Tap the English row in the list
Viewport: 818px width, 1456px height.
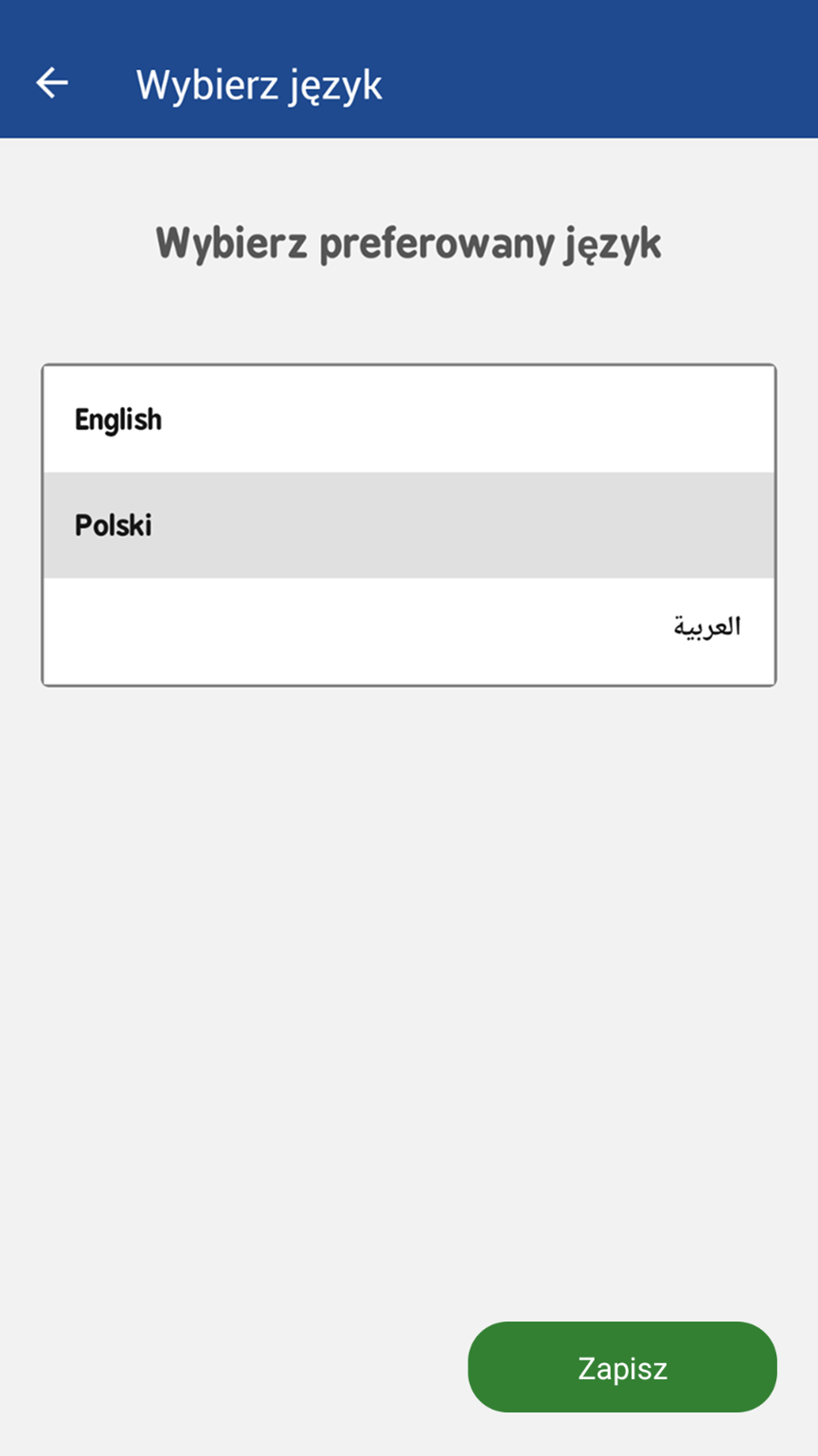(x=409, y=419)
